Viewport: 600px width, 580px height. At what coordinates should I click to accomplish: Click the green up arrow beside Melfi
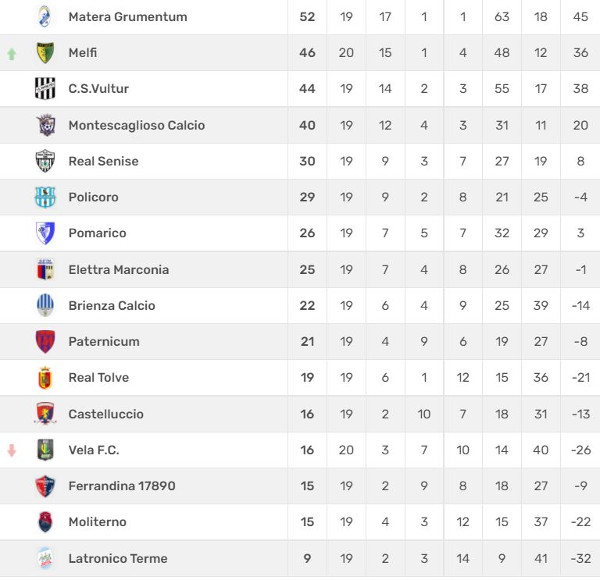(x=11, y=54)
